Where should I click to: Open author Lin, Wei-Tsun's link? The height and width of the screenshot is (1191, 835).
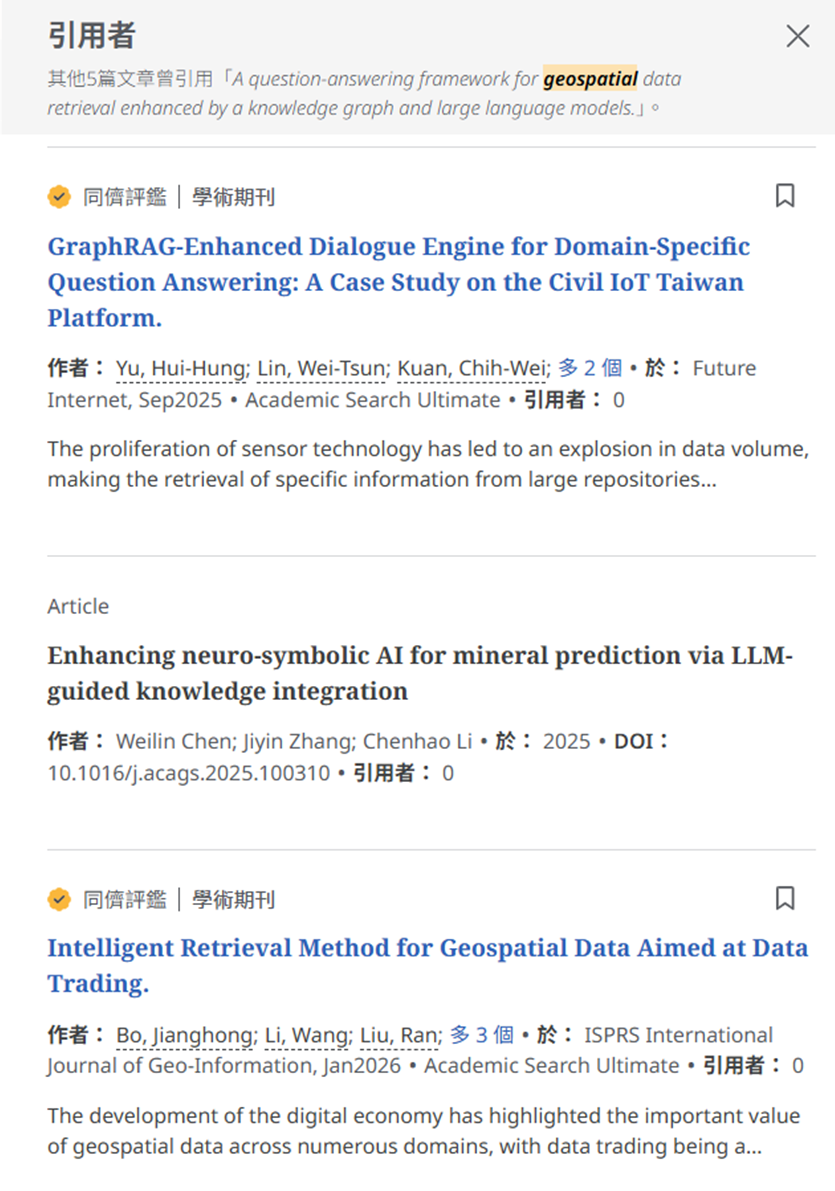(x=320, y=369)
